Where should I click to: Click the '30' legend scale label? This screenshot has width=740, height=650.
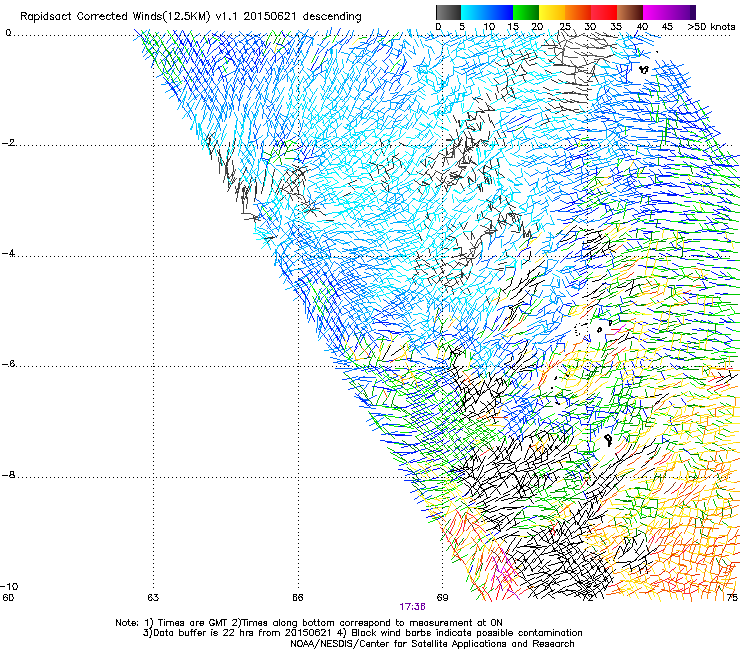coord(590,27)
